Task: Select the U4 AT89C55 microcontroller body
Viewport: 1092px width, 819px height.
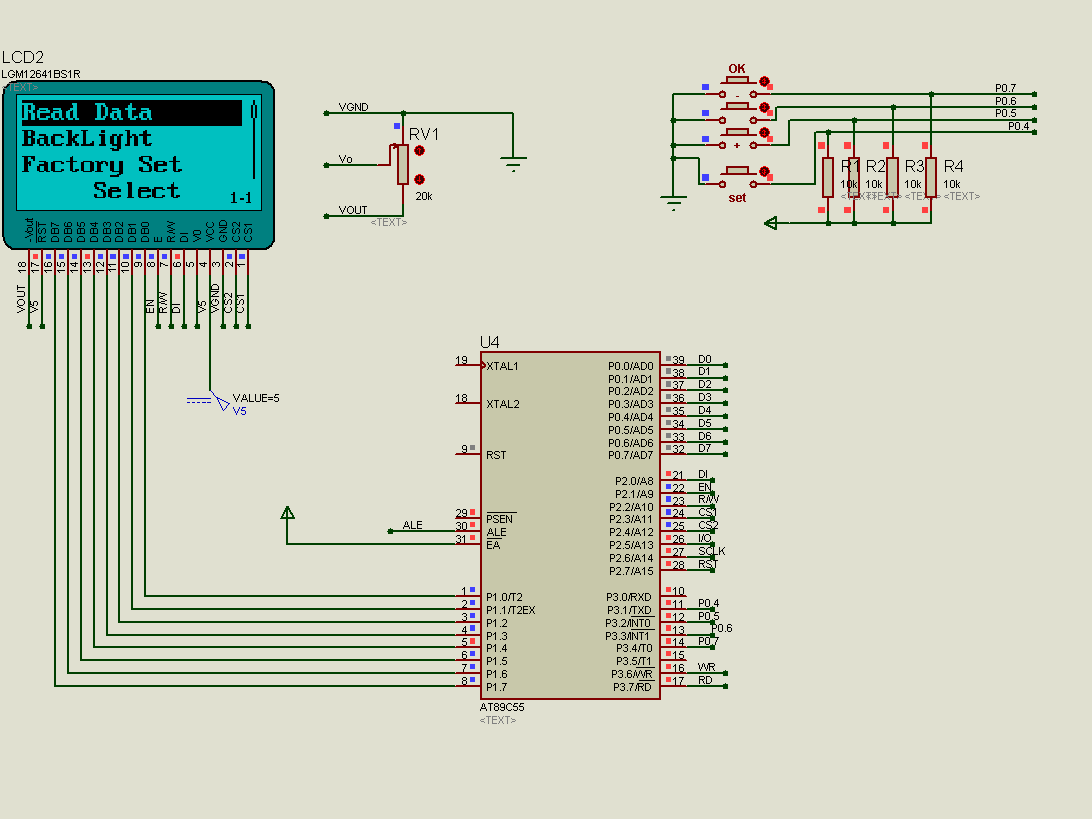Action: pyautogui.click(x=570, y=525)
